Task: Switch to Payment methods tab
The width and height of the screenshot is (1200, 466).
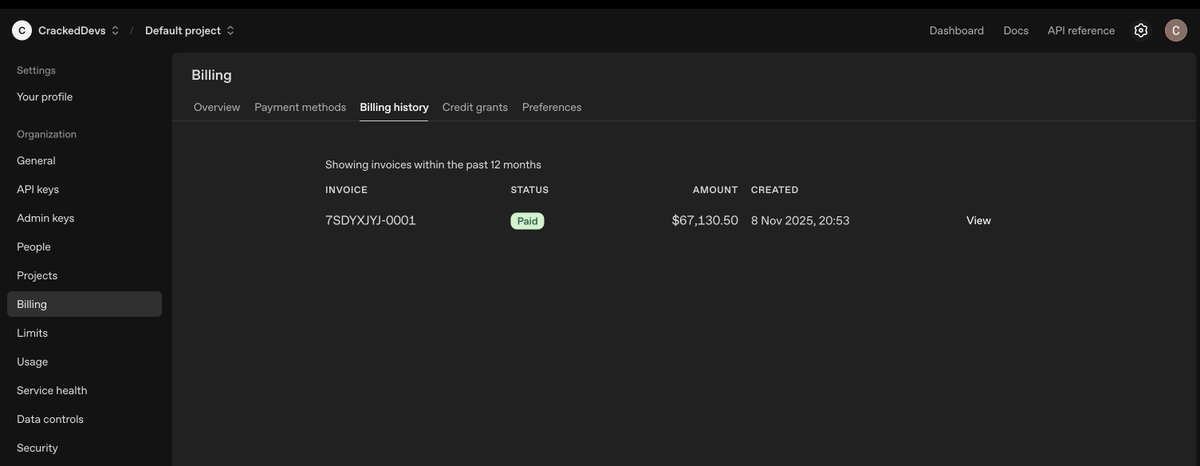Action: click(x=300, y=107)
